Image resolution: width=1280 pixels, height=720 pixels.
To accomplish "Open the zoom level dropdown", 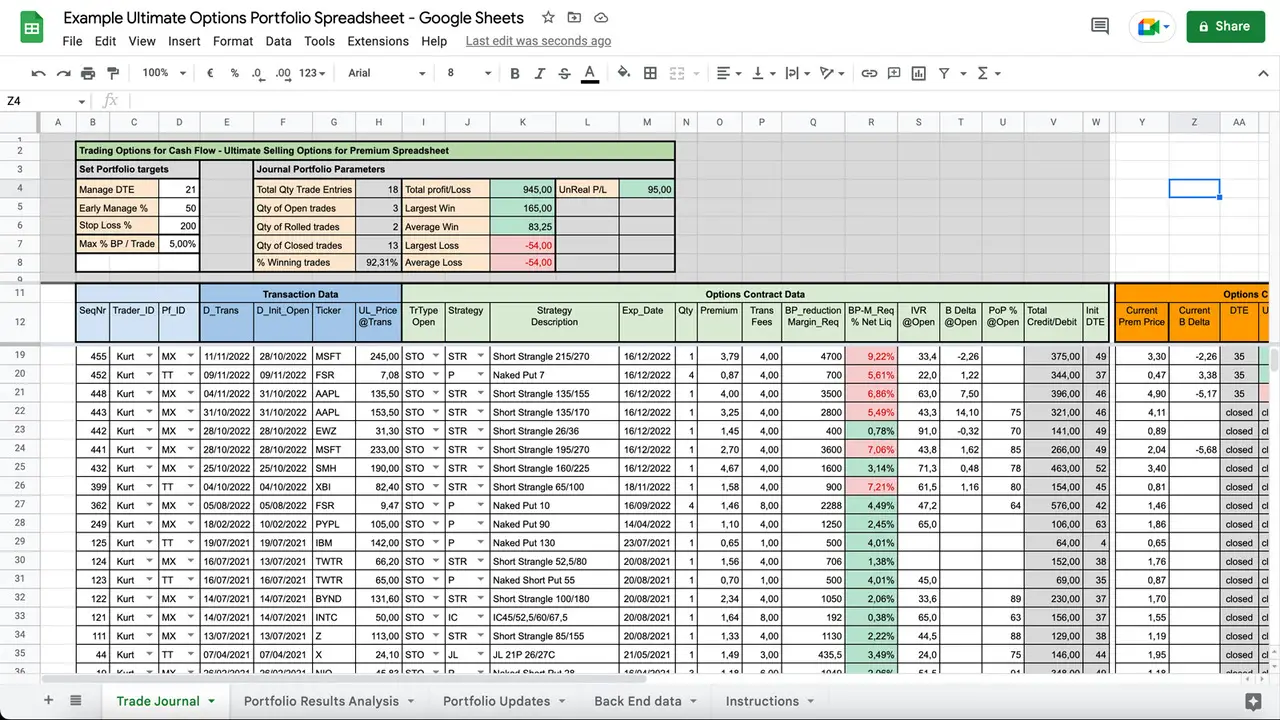I will (x=164, y=73).
